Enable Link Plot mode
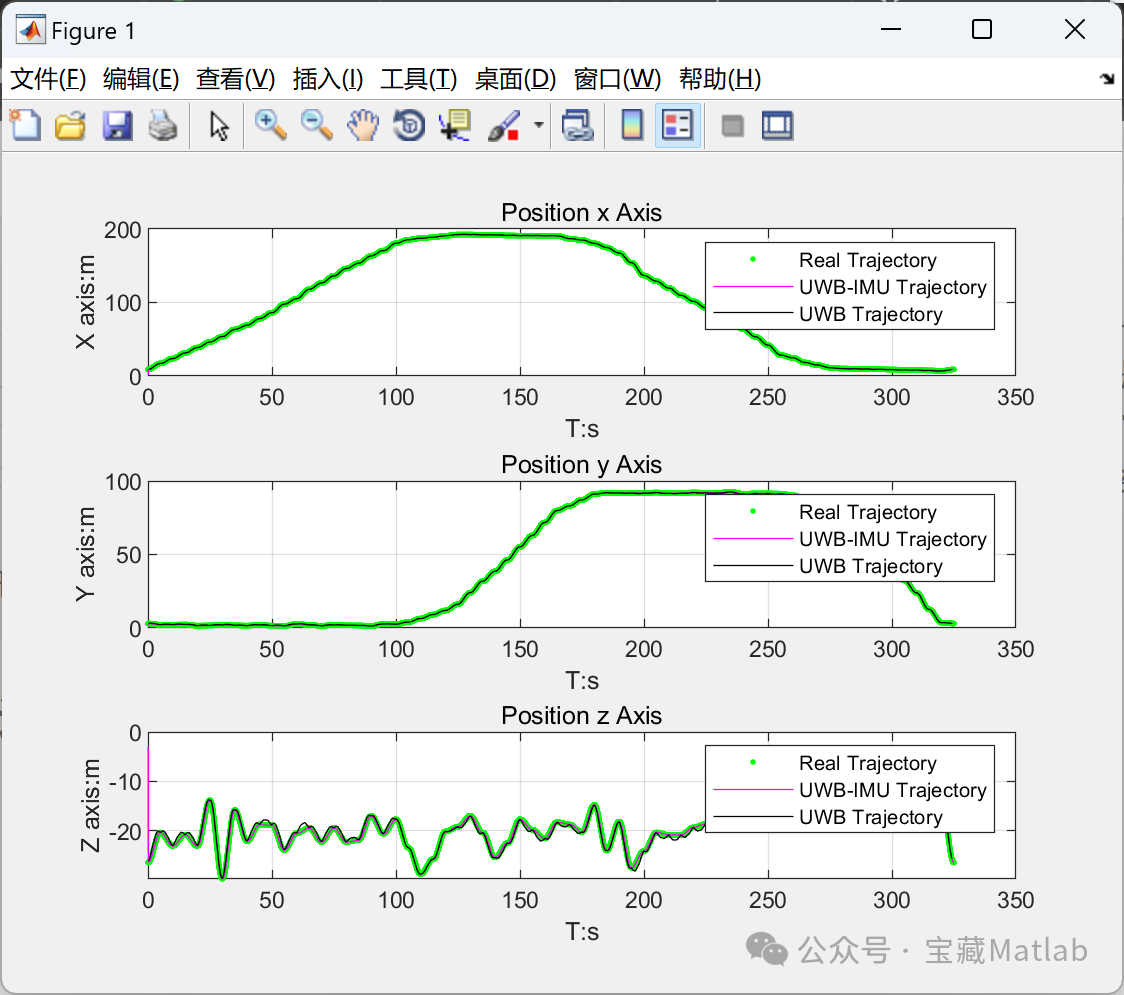The height and width of the screenshot is (995, 1124). (577, 126)
